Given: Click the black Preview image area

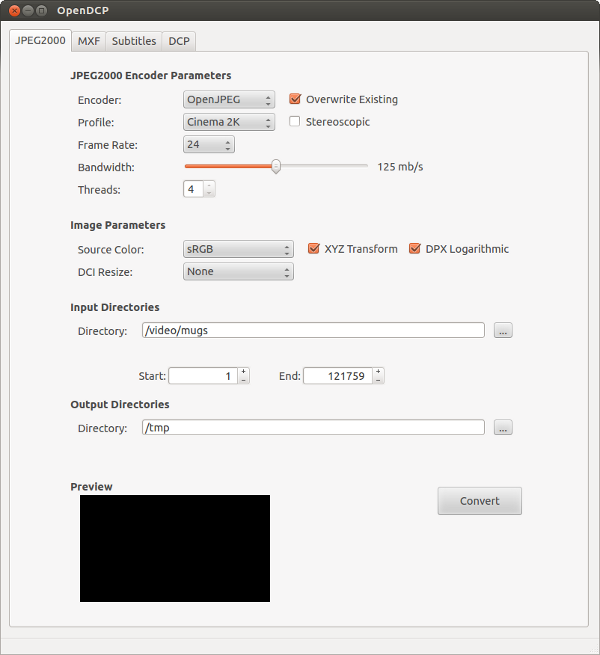Looking at the screenshot, I should coord(175,548).
